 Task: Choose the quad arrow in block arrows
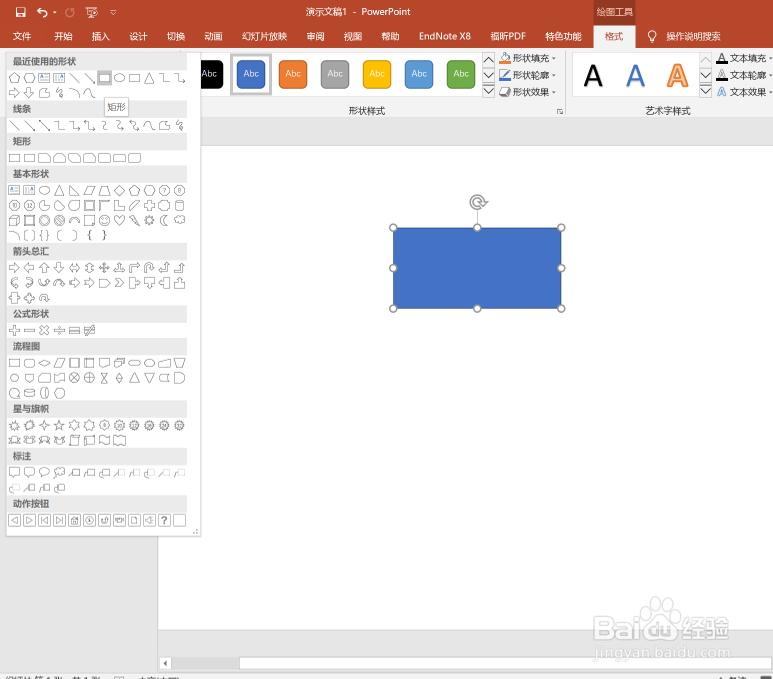click(104, 268)
